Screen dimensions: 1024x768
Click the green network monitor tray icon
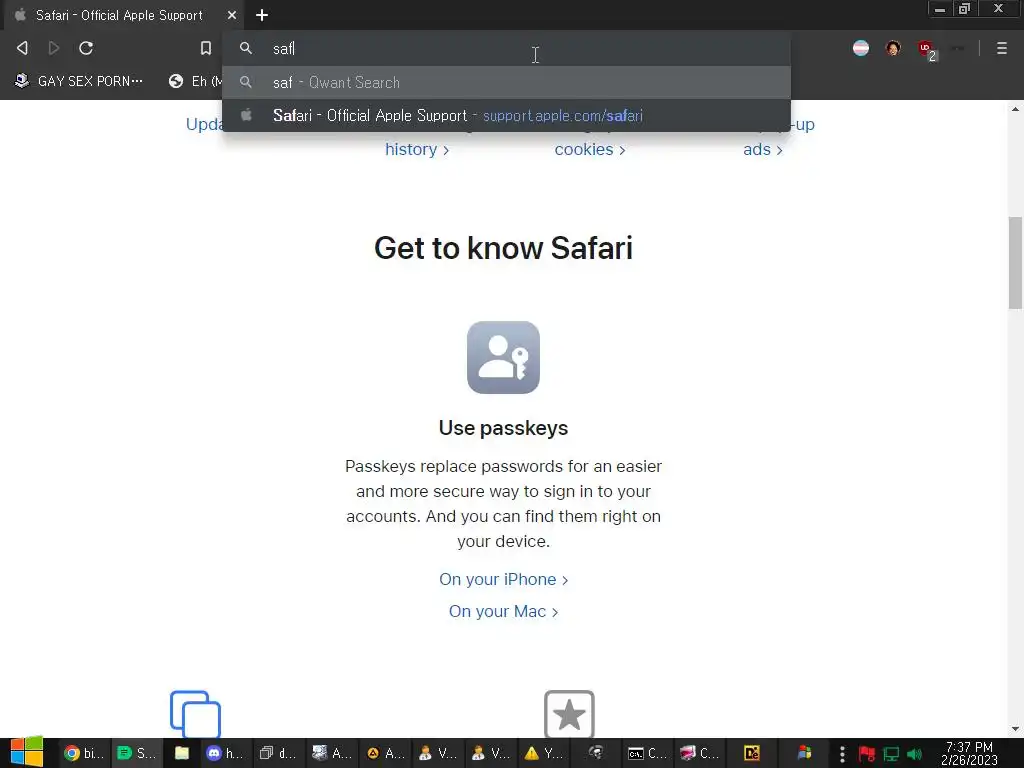tap(891, 754)
